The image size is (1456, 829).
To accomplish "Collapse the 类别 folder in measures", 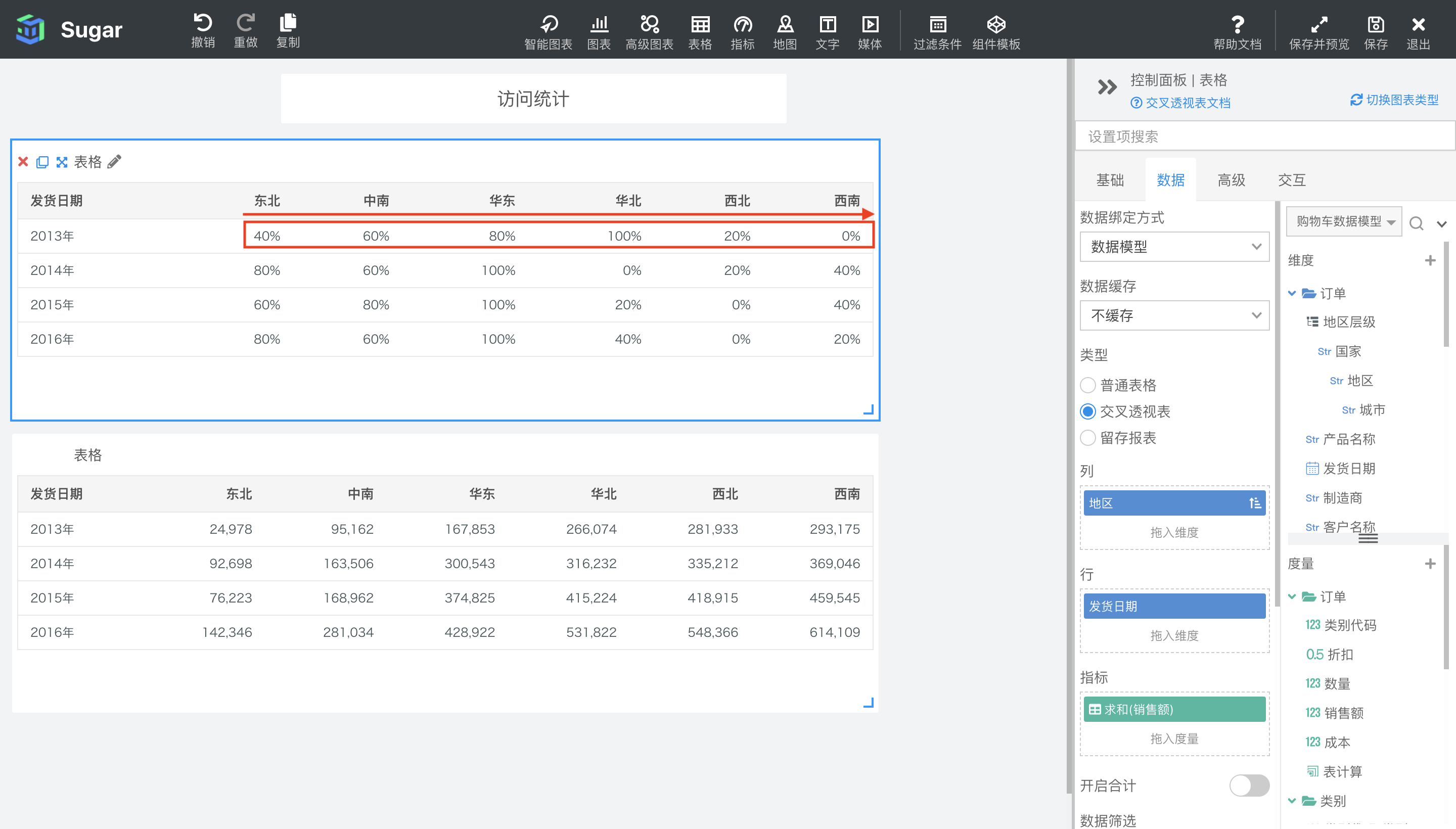I will pos(1292,801).
